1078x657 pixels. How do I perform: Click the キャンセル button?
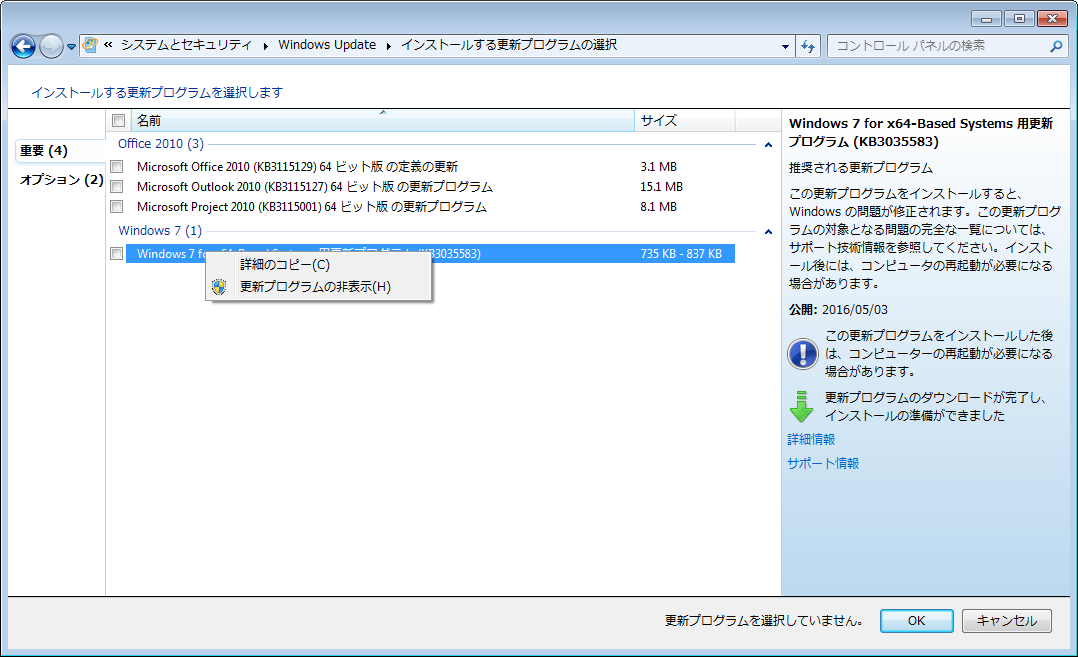1006,621
